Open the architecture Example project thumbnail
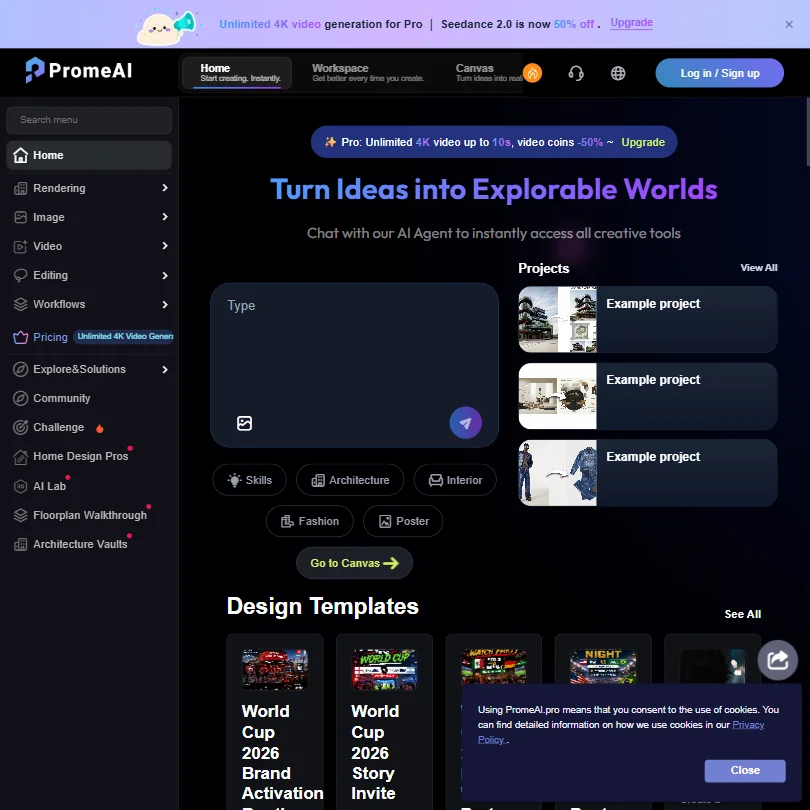This screenshot has width=810, height=810. coord(557,319)
